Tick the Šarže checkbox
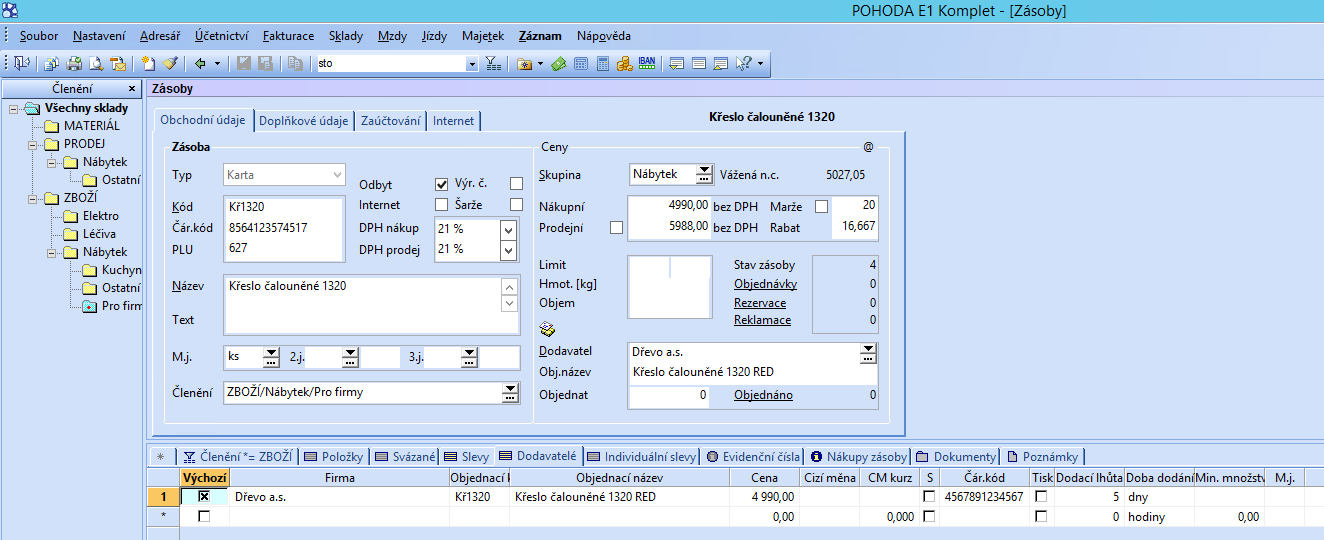The height and width of the screenshot is (540, 1324). pos(516,205)
